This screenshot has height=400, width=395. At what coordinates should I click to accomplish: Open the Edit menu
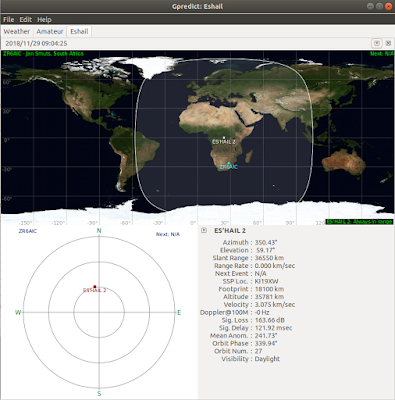pos(26,19)
